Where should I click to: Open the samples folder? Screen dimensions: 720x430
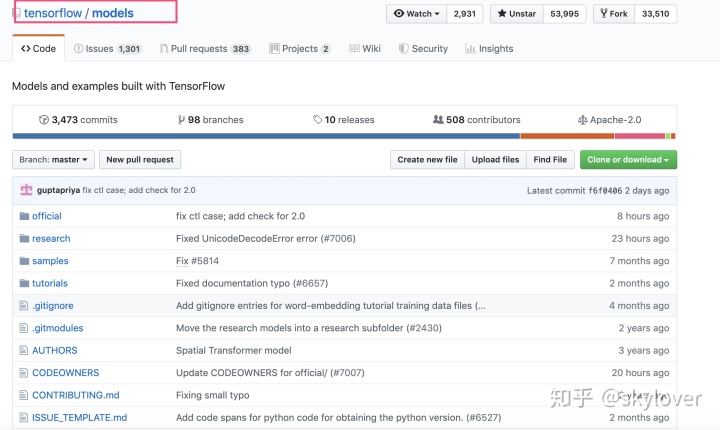pos(50,261)
